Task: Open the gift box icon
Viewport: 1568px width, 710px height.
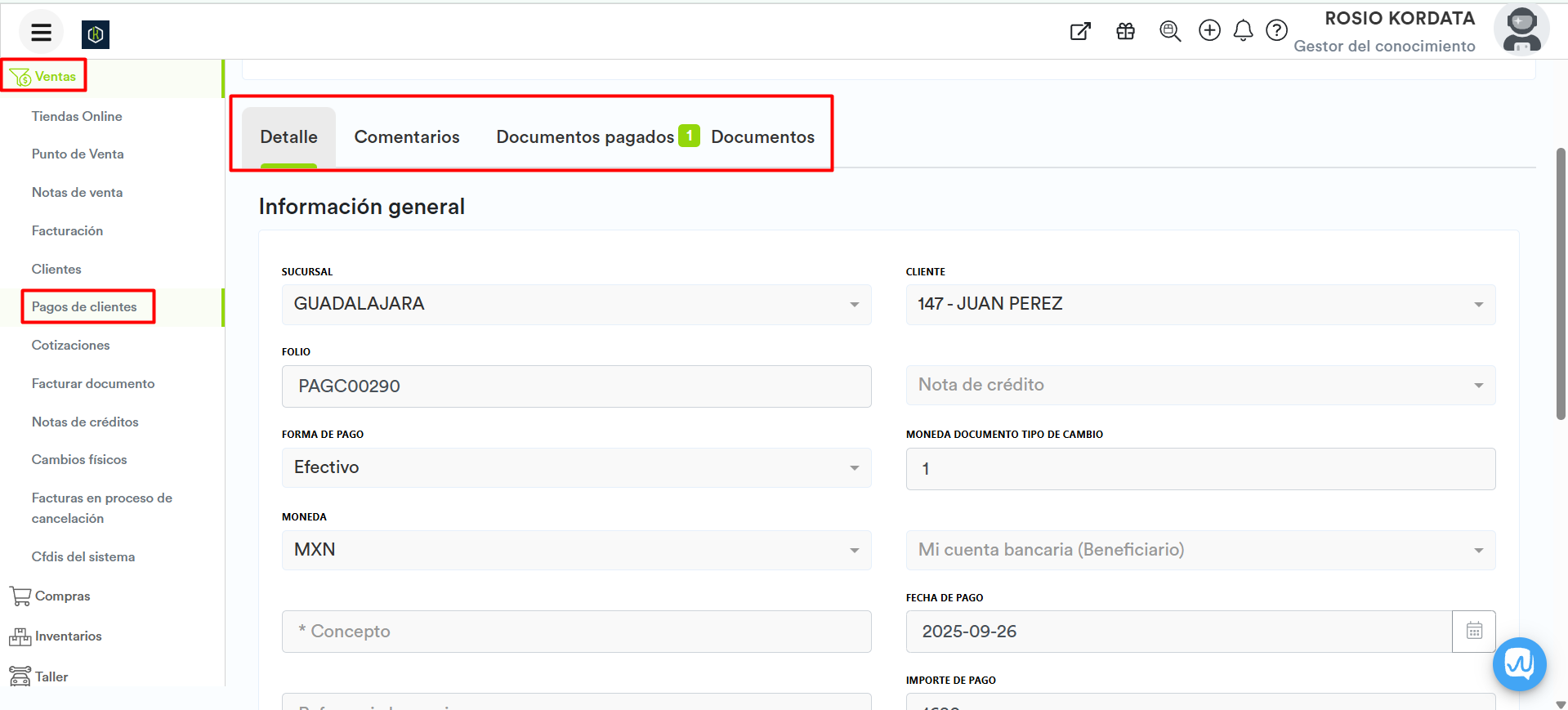Action: point(1125,31)
